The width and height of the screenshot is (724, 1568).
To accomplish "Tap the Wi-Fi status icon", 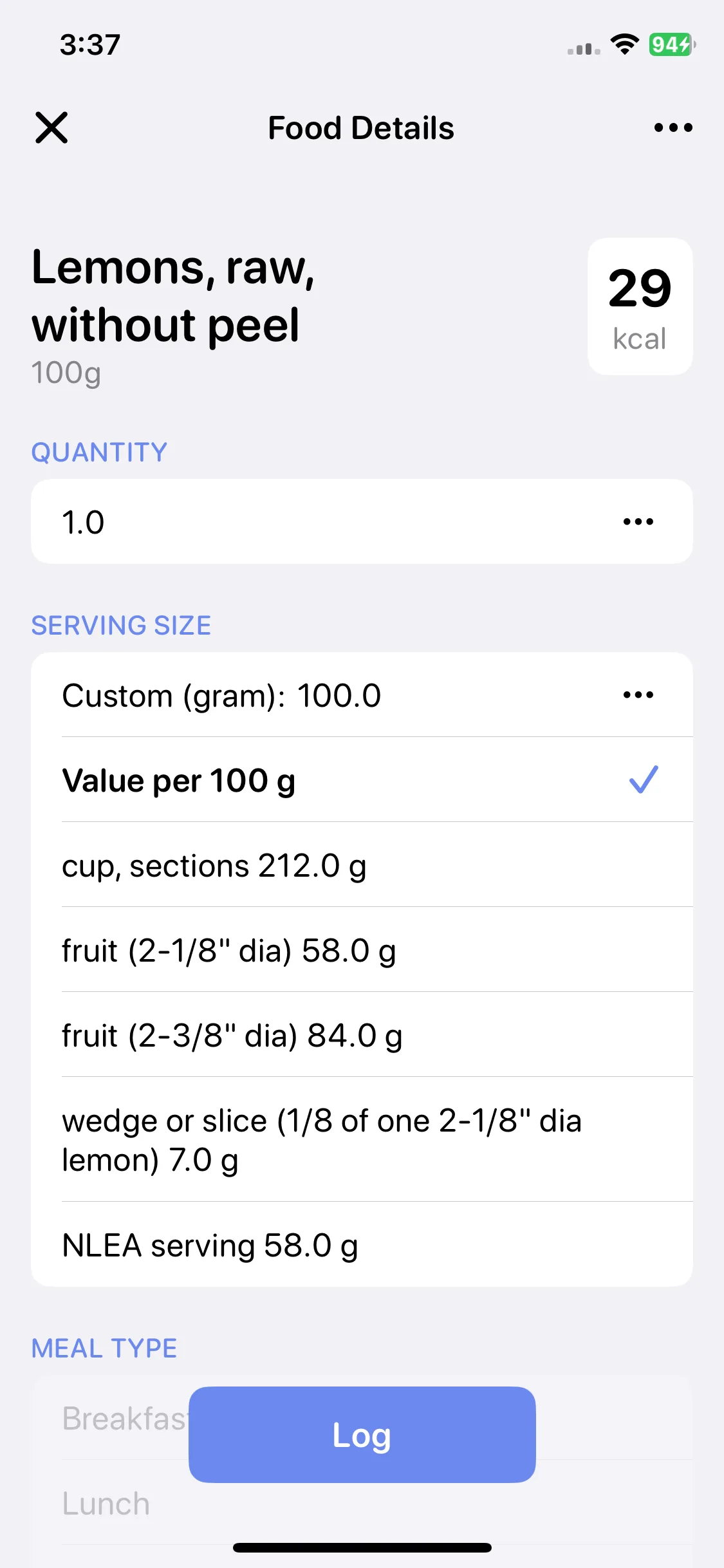I will click(624, 44).
